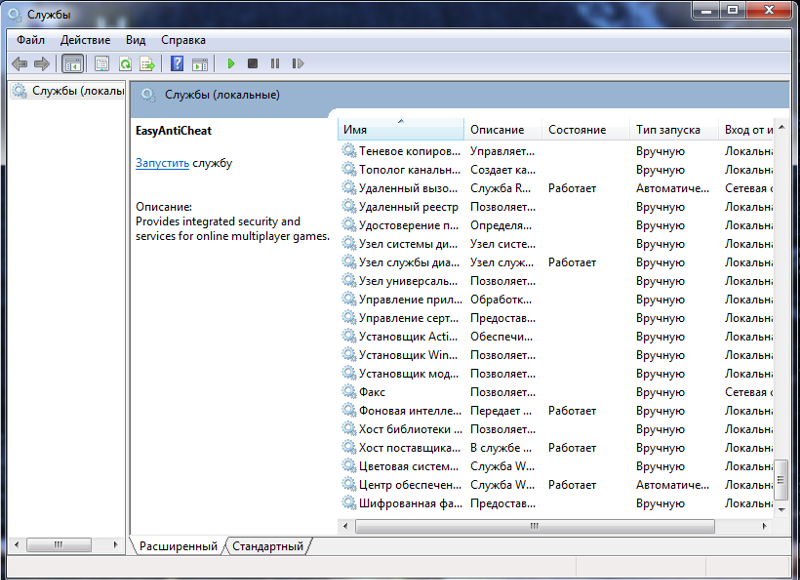This screenshot has height=580, width=800.
Task: Select the Хост поставщика service name
Action: pyautogui.click(x=409, y=448)
